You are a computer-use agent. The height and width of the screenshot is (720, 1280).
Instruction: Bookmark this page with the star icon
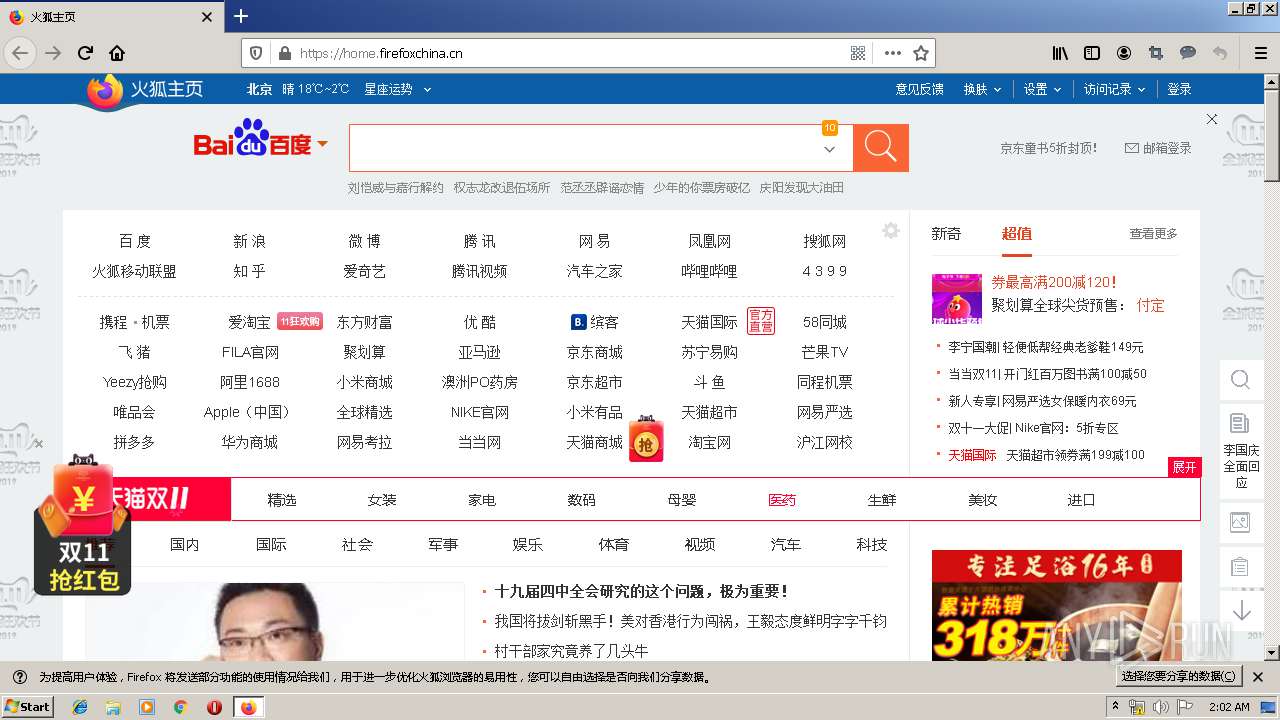click(x=921, y=53)
